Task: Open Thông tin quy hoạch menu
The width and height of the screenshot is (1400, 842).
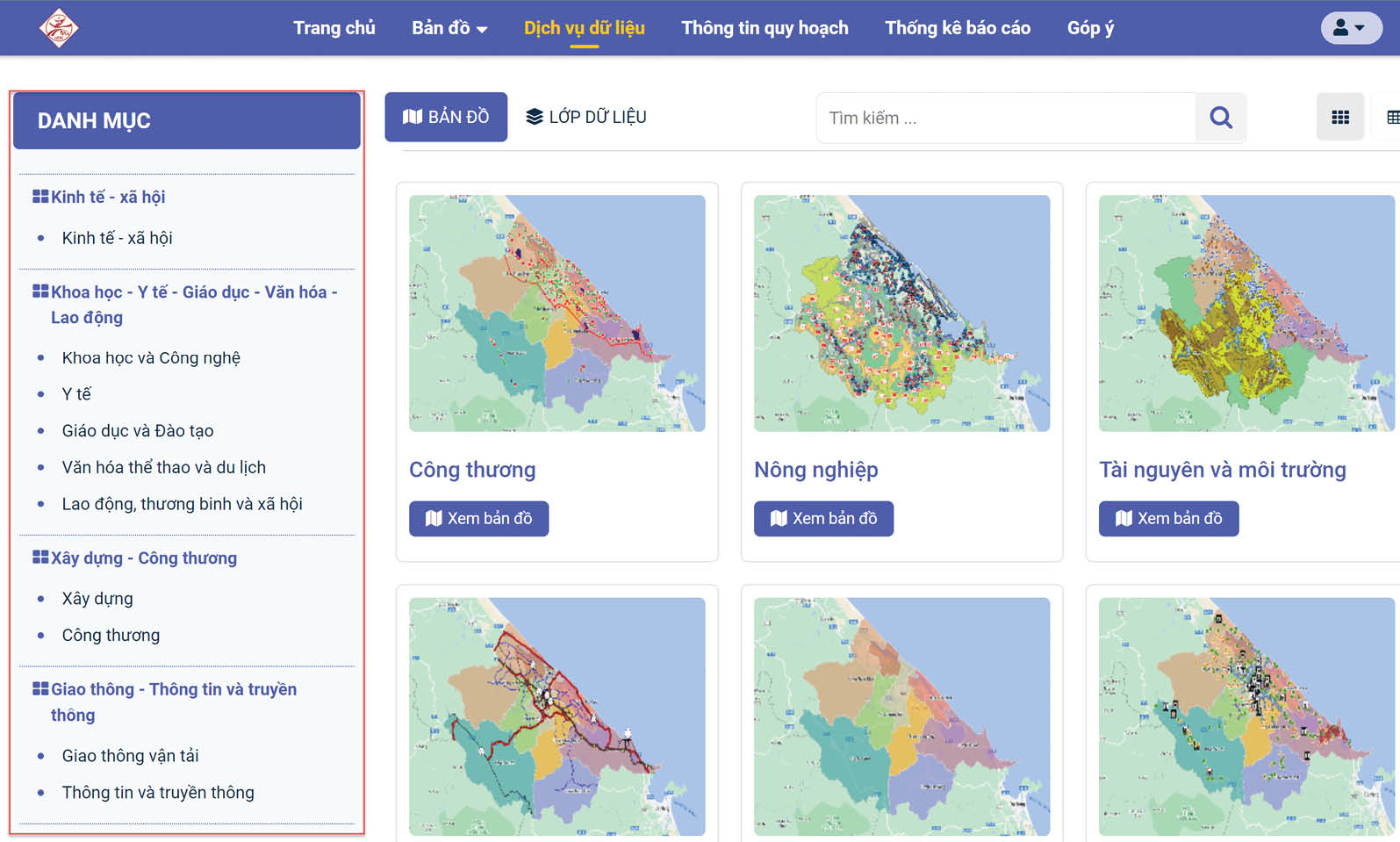Action: pos(765,28)
